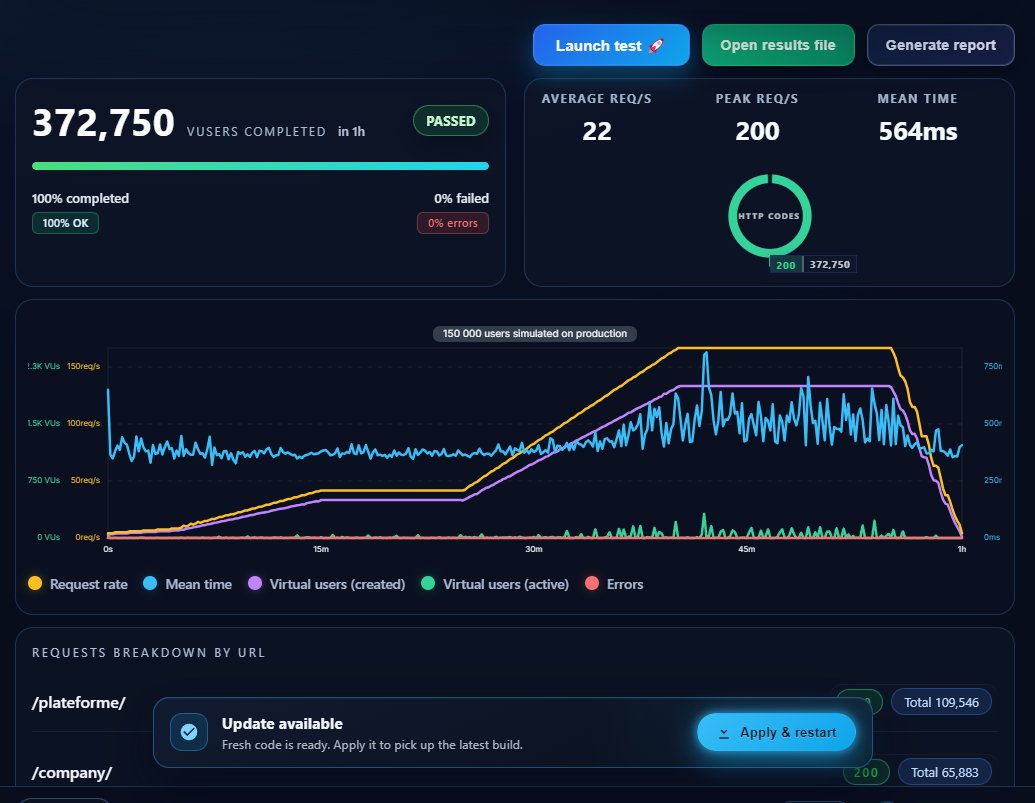Click the rocket icon on Launch test

(656, 46)
